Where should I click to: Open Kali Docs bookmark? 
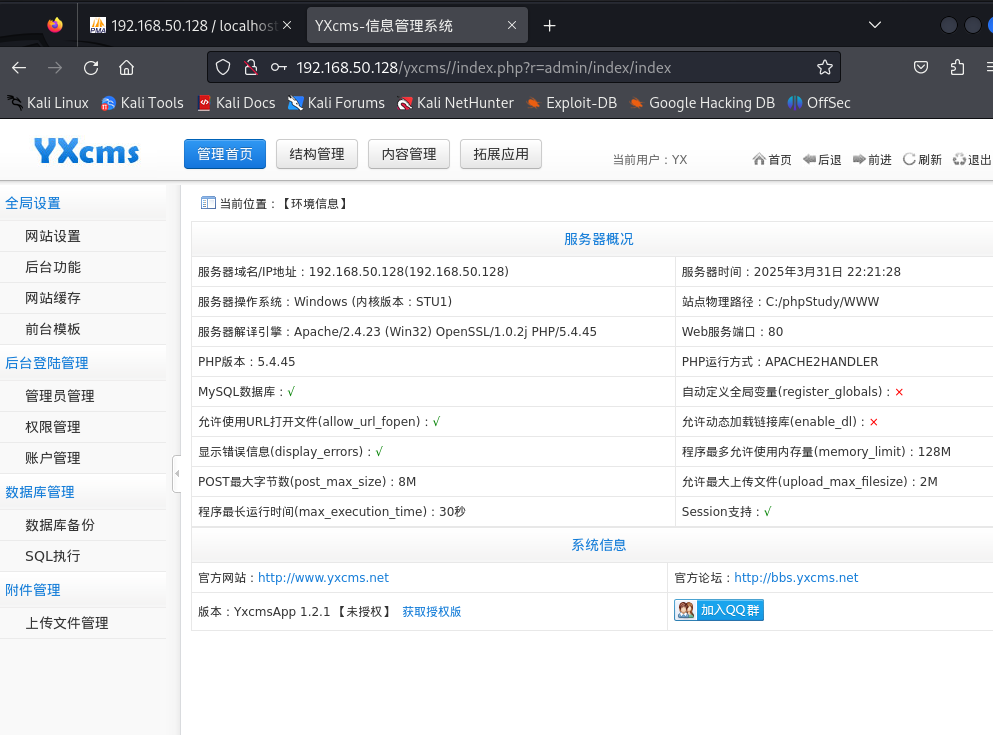[236, 103]
